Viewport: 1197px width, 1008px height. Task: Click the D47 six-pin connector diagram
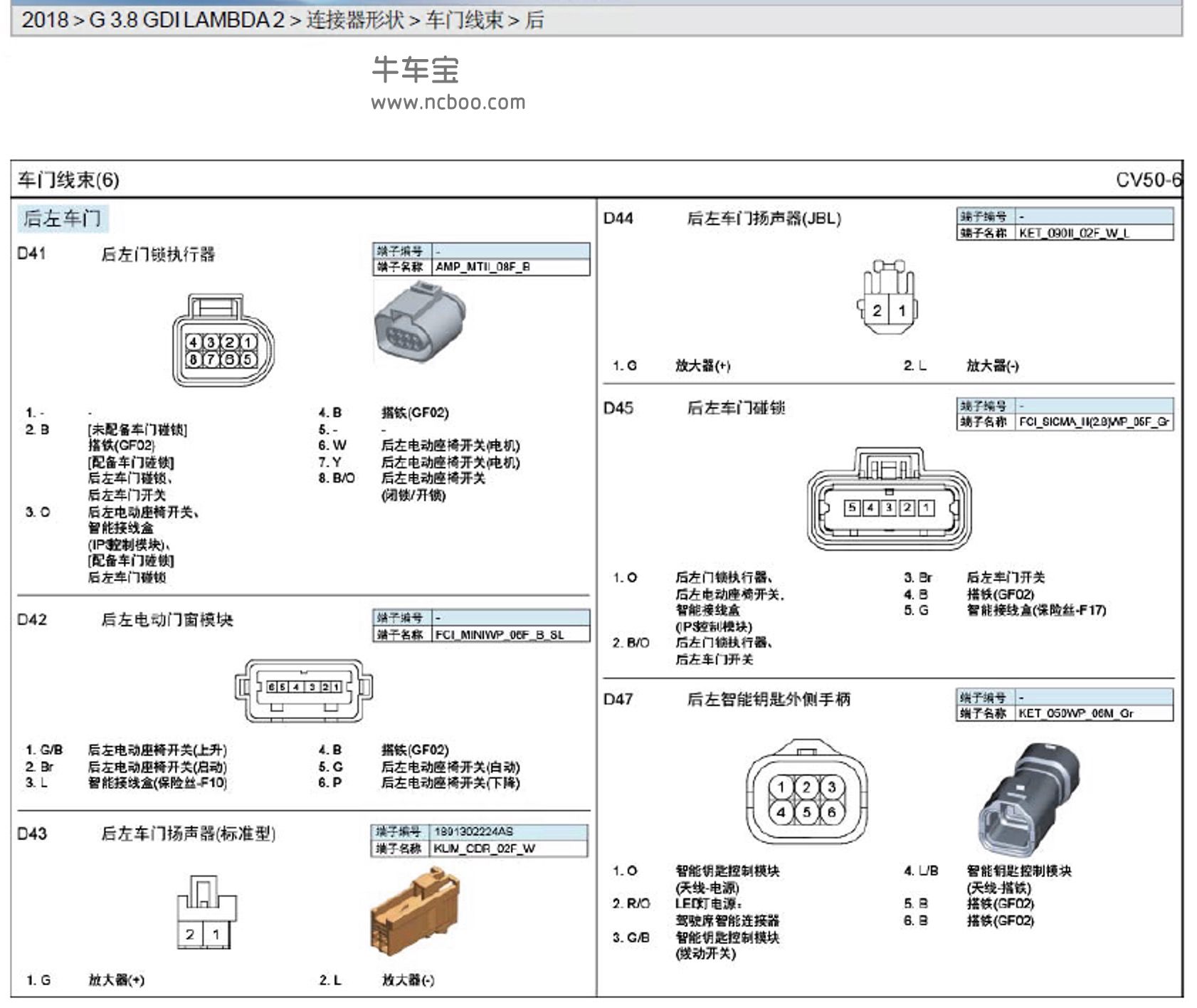807,792
